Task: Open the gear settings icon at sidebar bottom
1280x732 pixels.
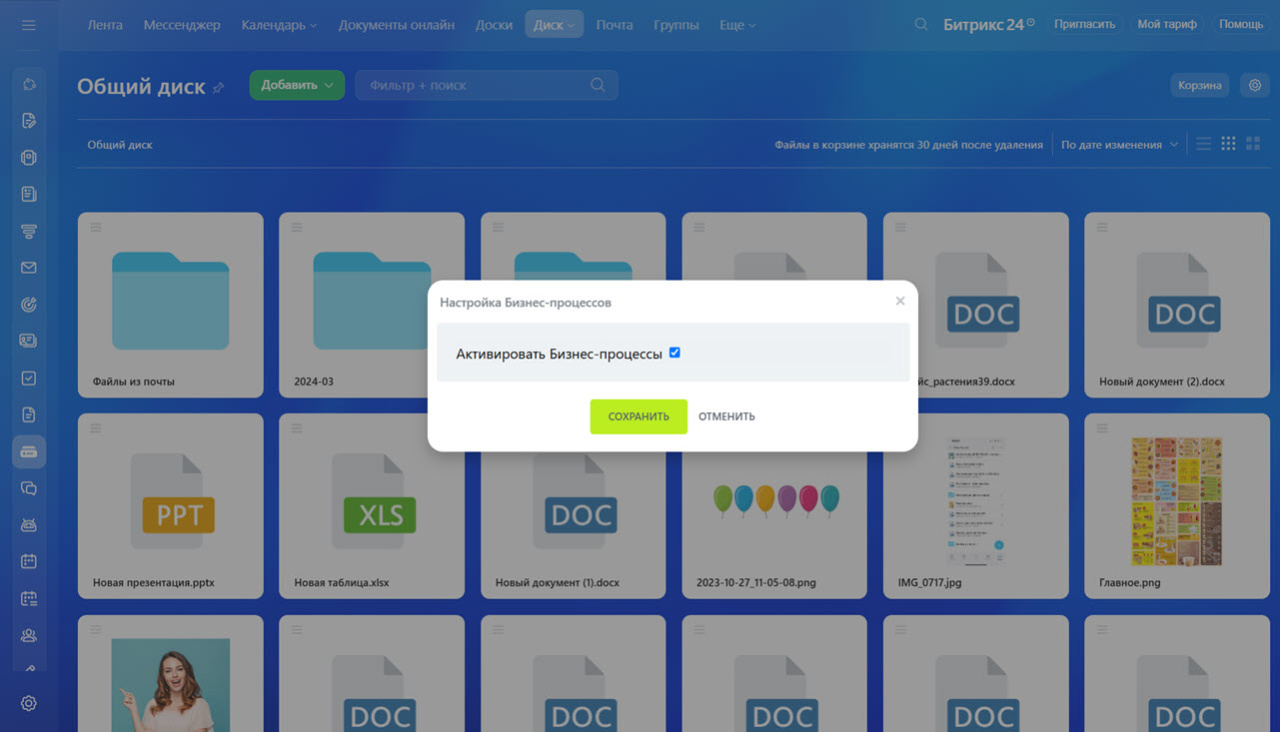Action: pyautogui.click(x=29, y=704)
